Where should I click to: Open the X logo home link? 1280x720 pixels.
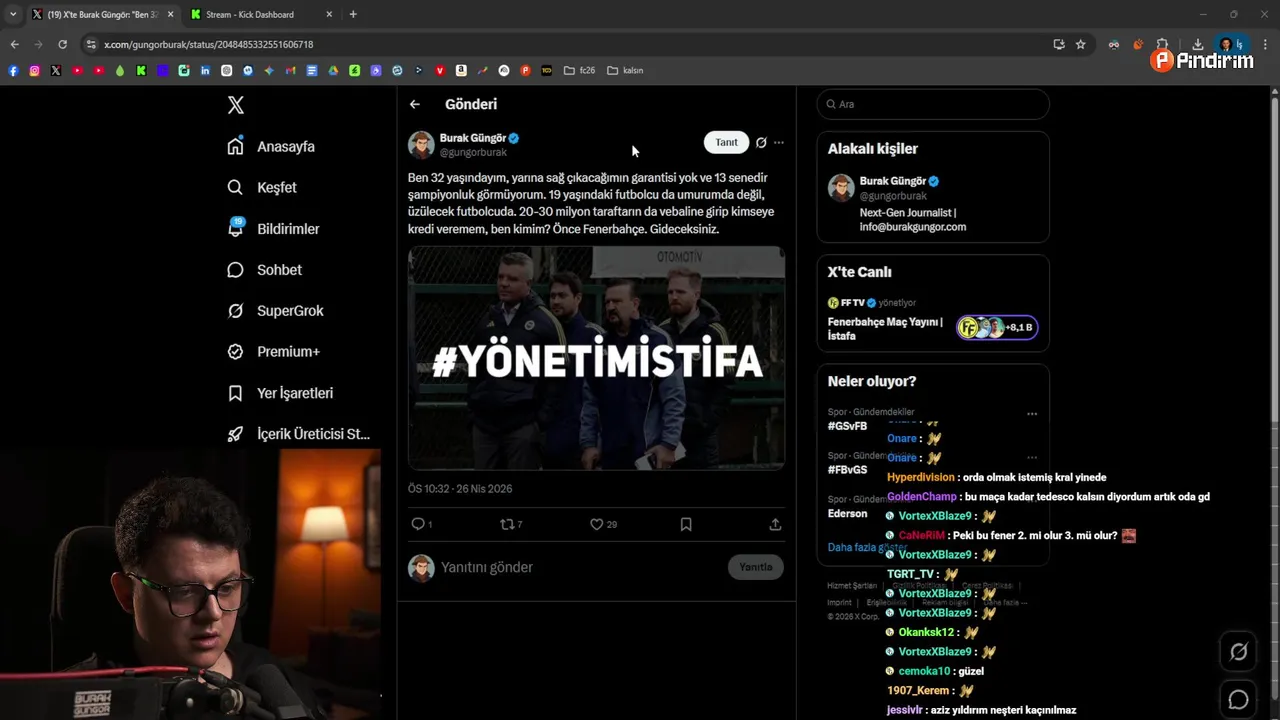pyautogui.click(x=235, y=105)
